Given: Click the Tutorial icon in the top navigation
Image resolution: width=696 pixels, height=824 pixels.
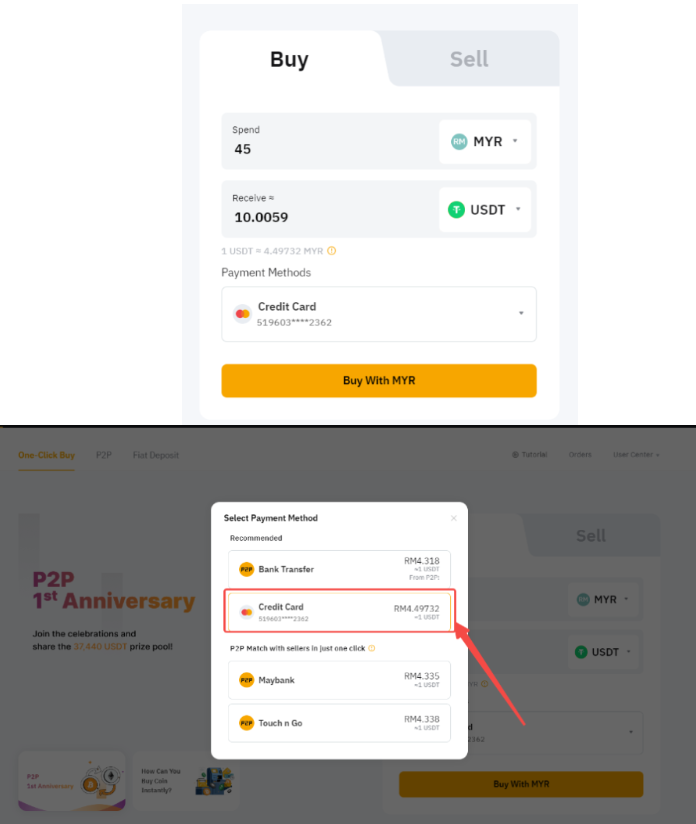Looking at the screenshot, I should (515, 455).
